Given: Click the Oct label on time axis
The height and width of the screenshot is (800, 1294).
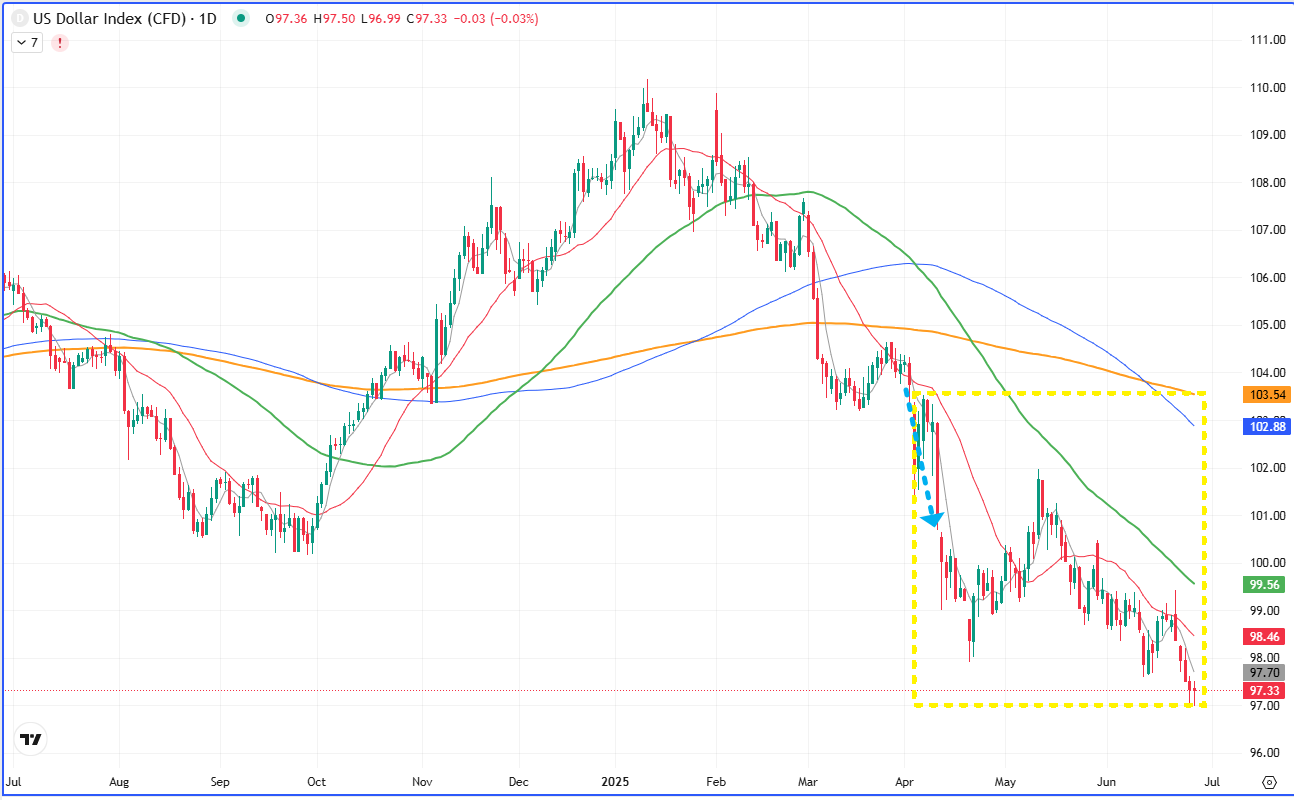Looking at the screenshot, I should tap(316, 782).
